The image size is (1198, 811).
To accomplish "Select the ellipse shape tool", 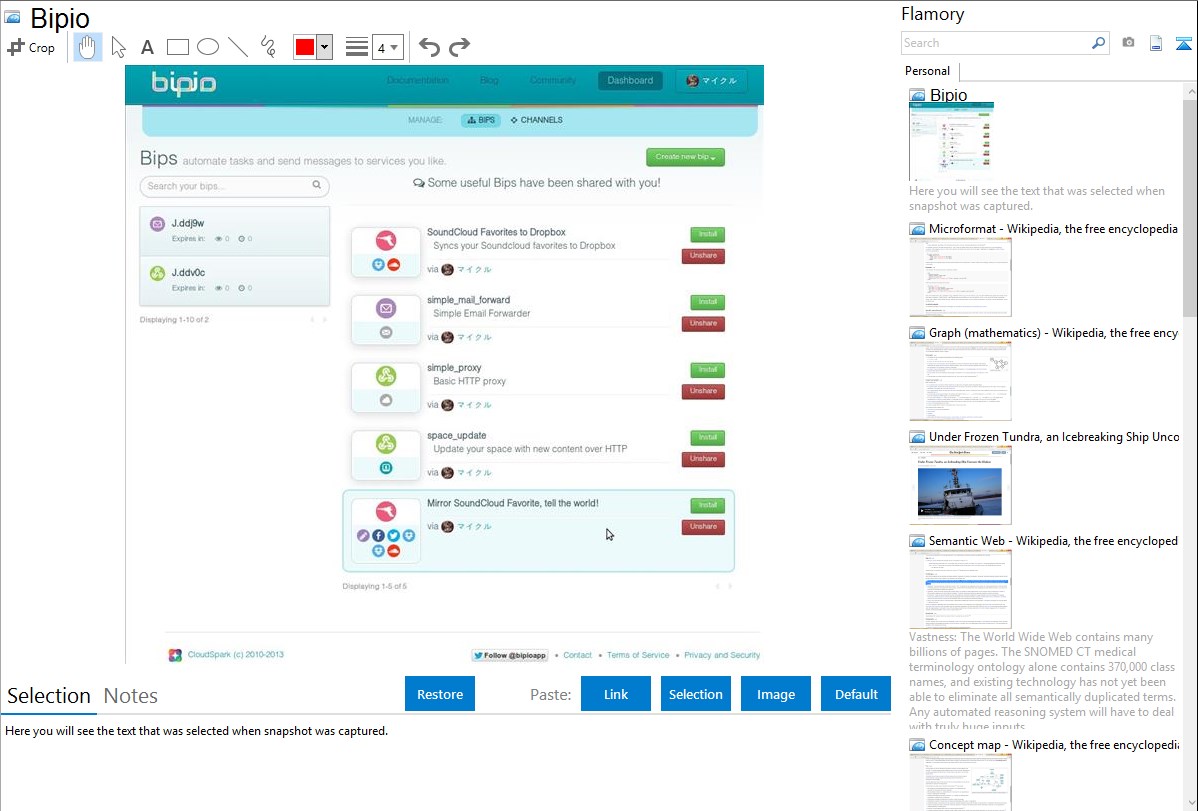I will click(x=208, y=47).
